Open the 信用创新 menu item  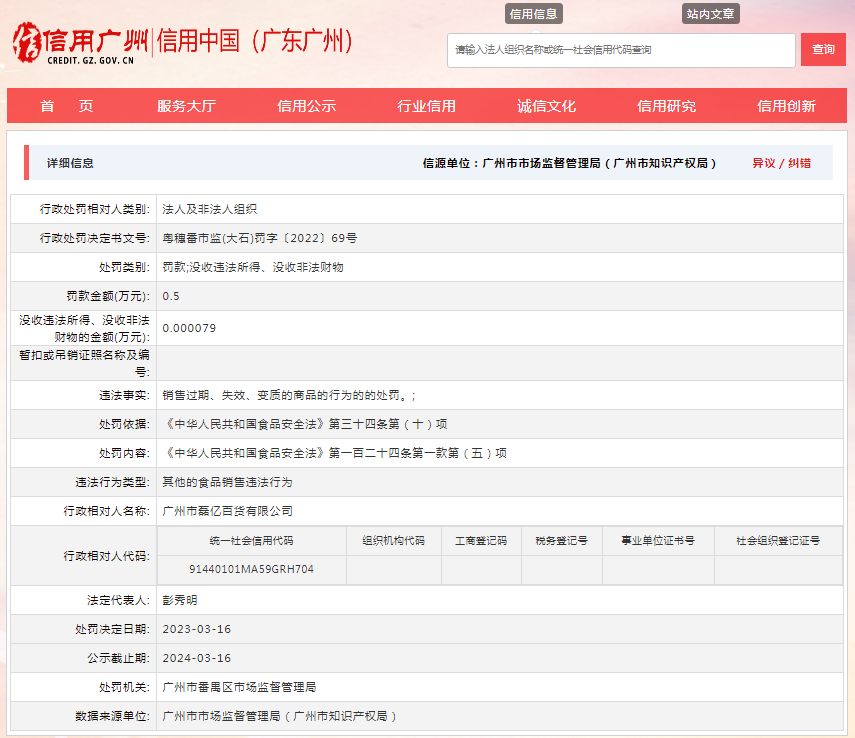[786, 106]
